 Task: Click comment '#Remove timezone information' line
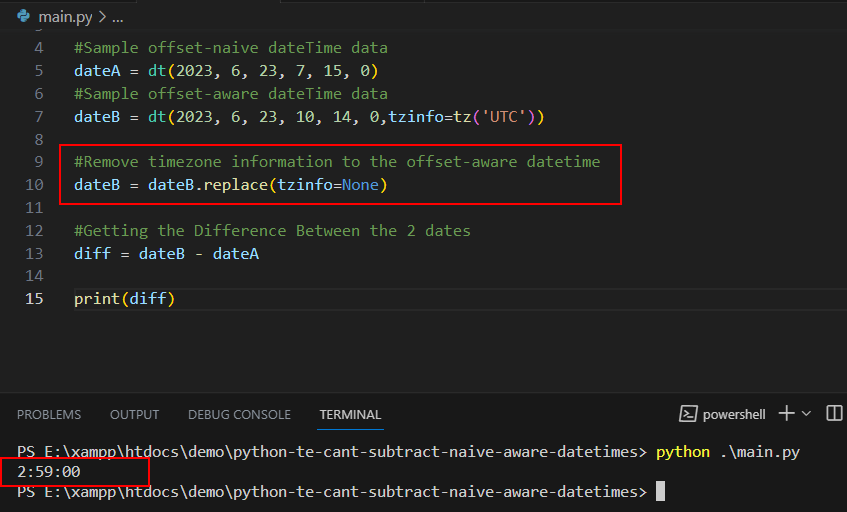coord(337,161)
